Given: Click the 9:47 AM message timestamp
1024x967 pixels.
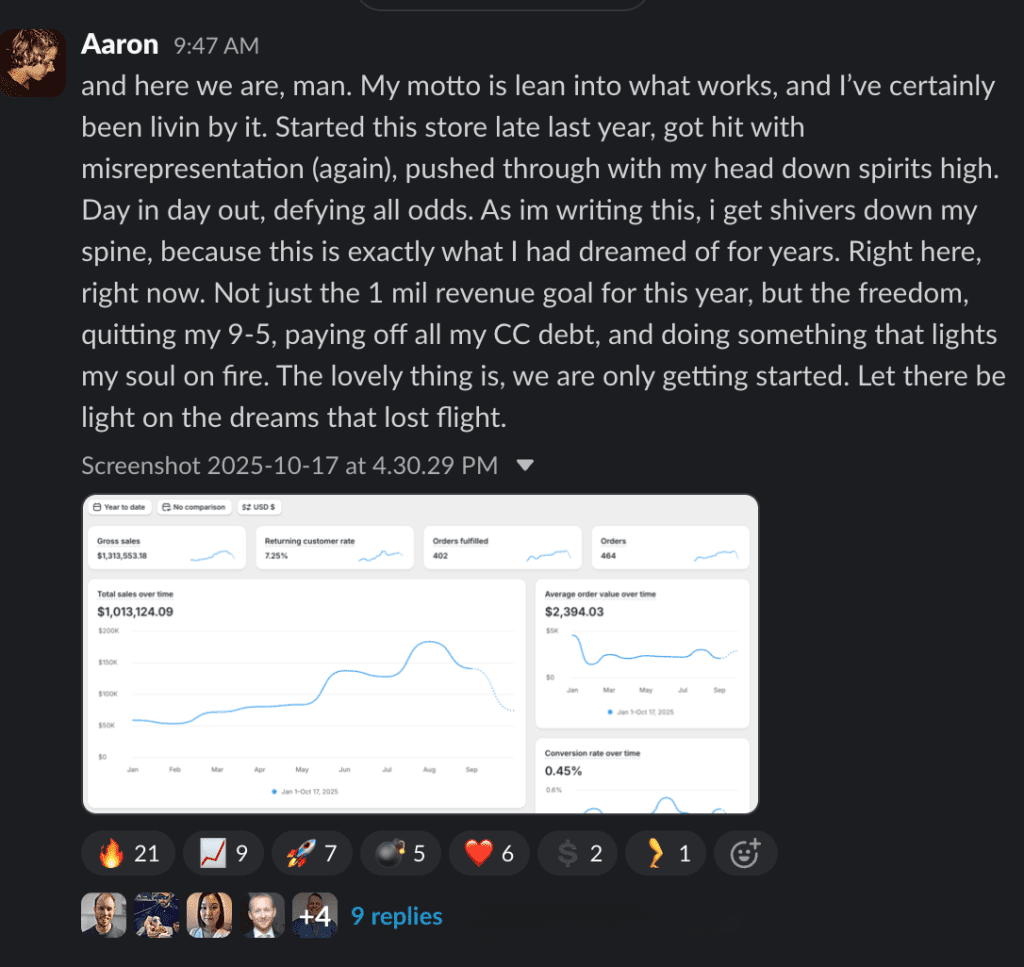Looking at the screenshot, I should (x=216, y=46).
